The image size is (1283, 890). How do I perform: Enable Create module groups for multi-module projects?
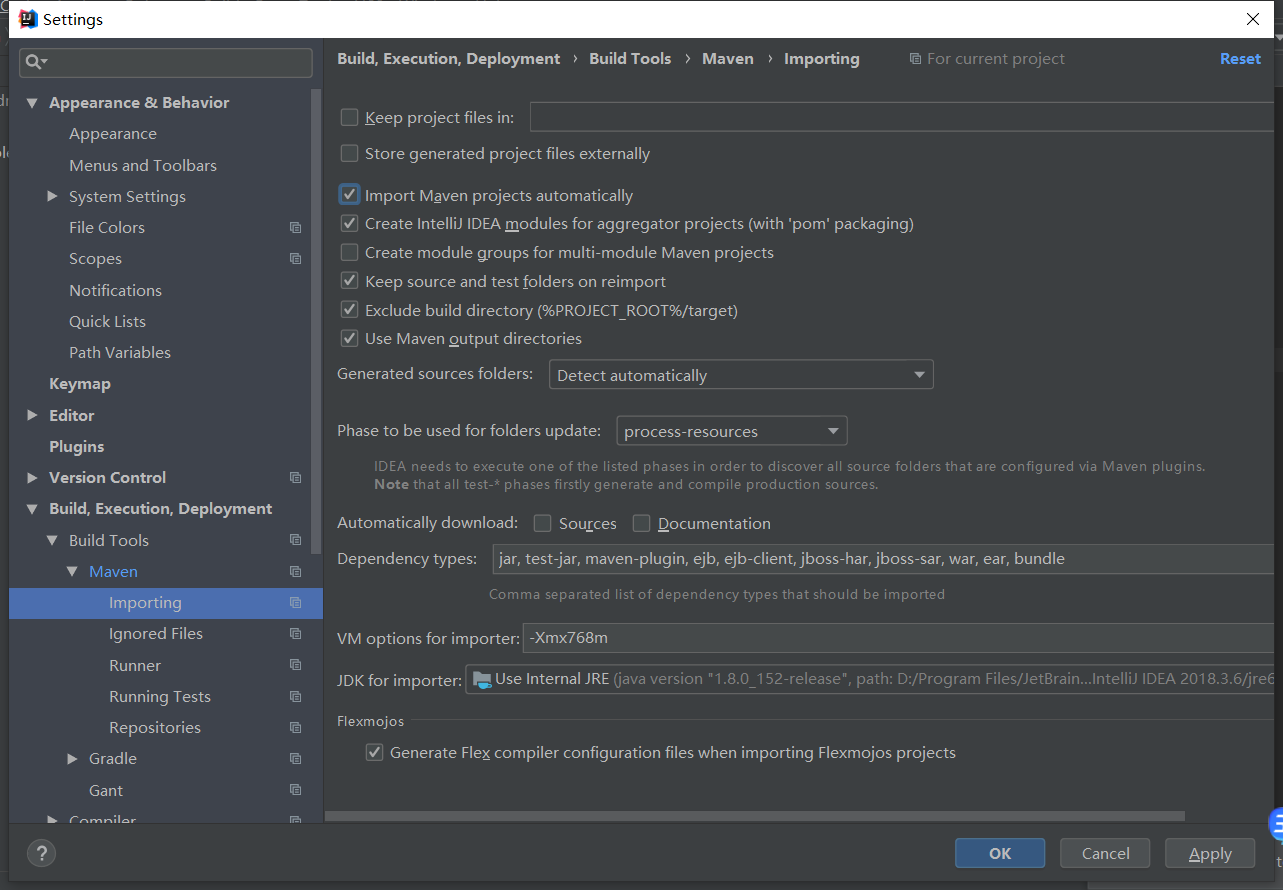point(349,252)
